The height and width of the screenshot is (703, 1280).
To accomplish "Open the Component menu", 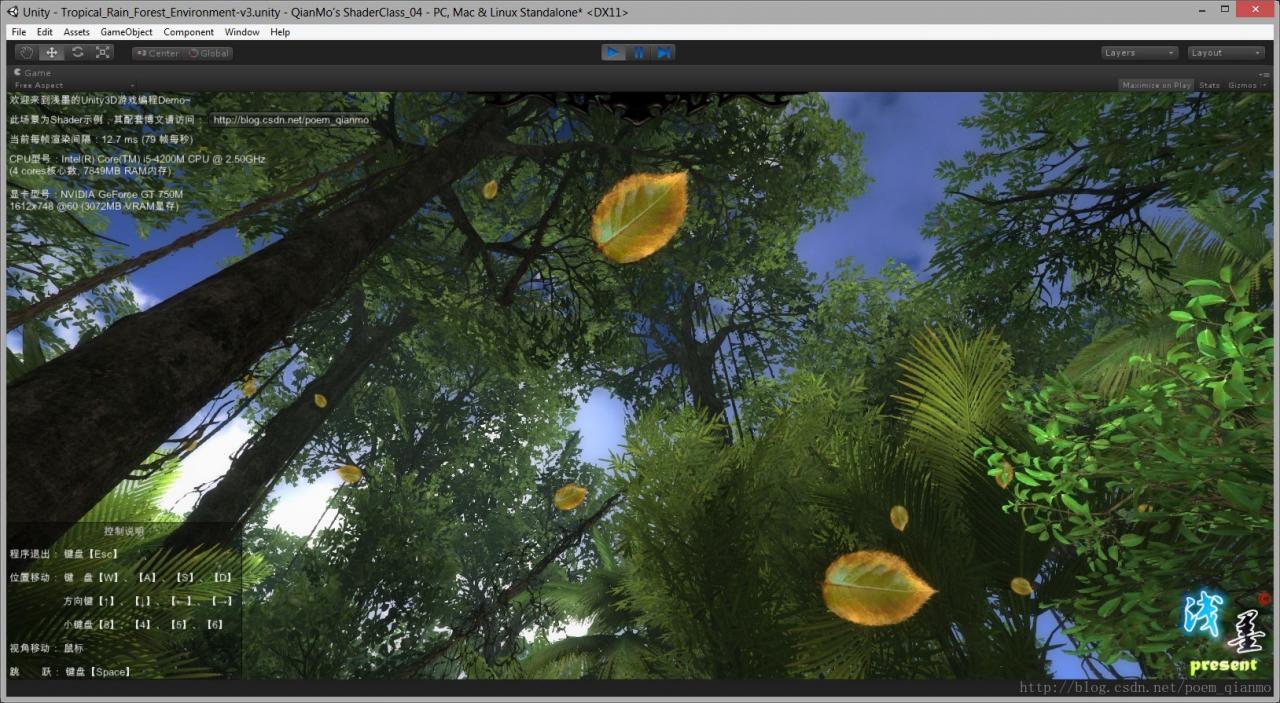I will [x=189, y=32].
